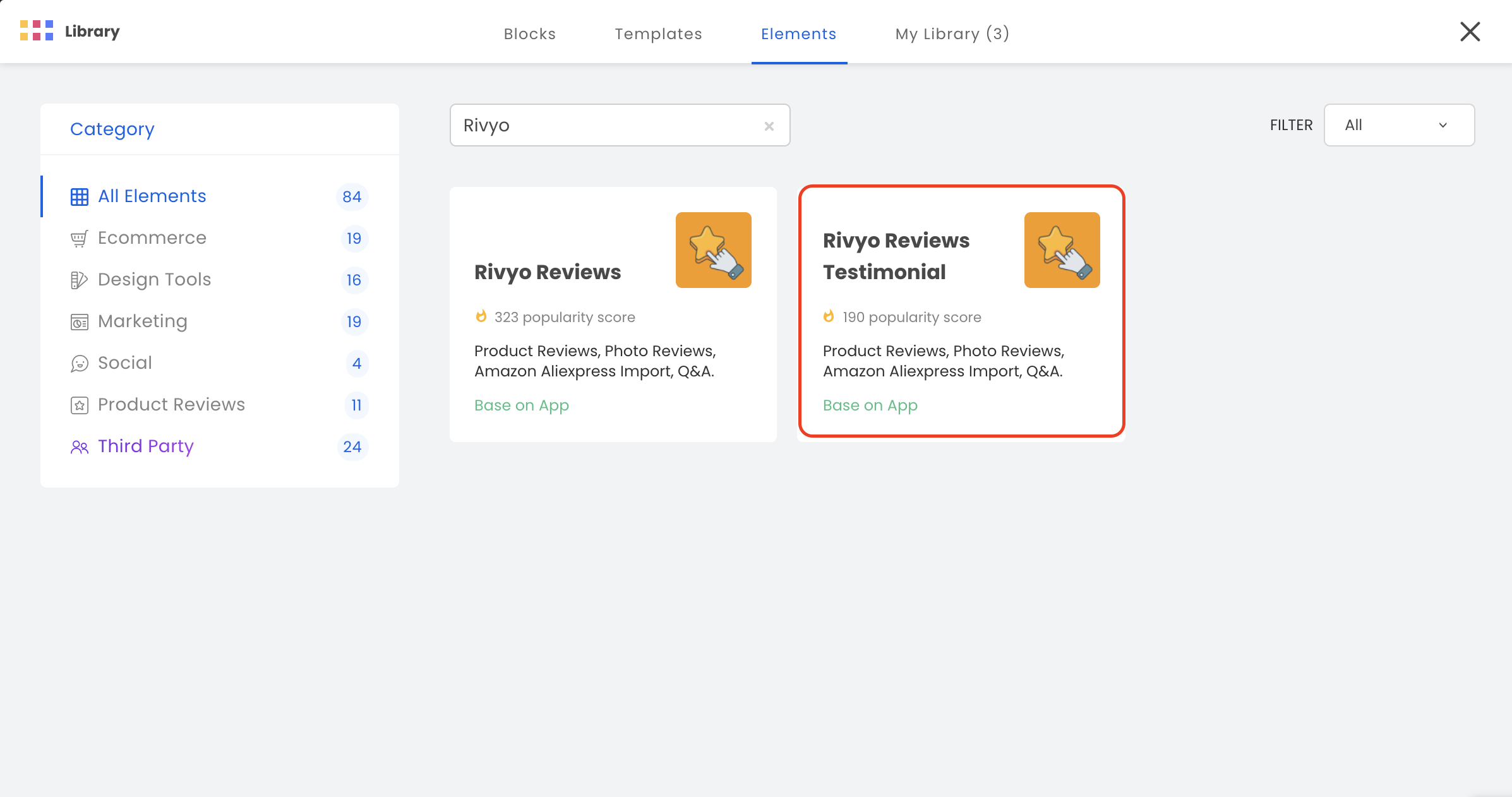Select the All Elements category
The image size is (1512, 797).
click(220, 196)
